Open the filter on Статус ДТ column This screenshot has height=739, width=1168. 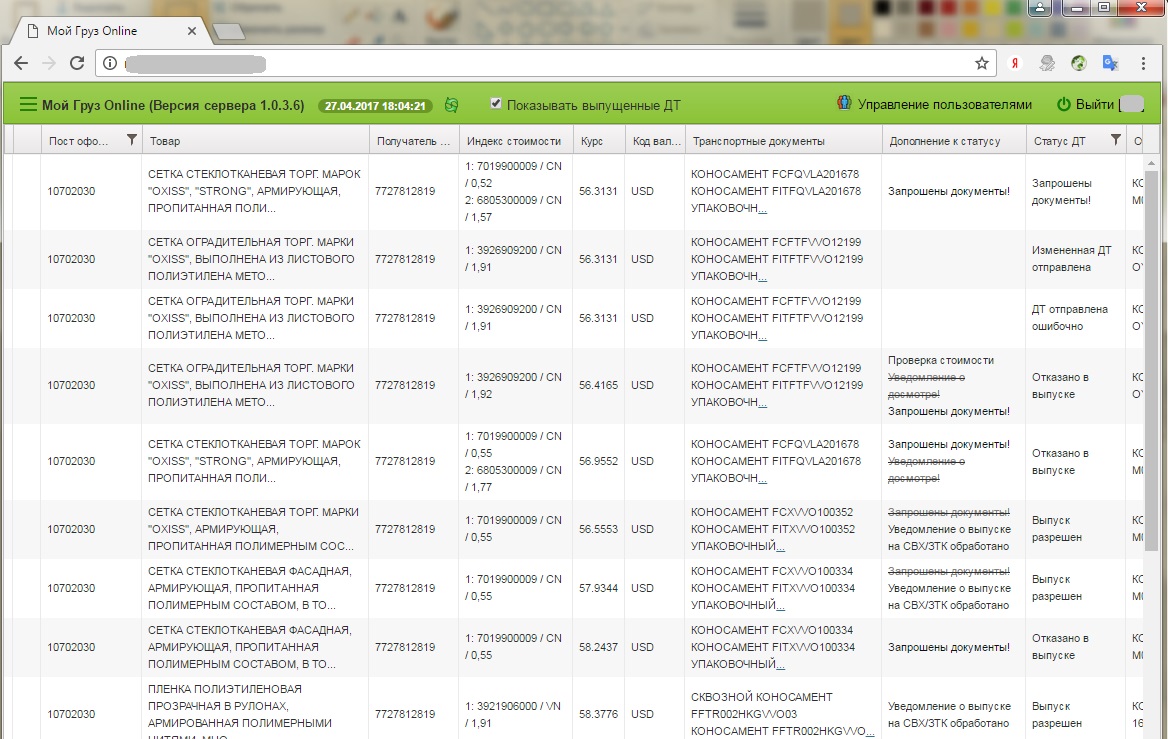pyautogui.click(x=1116, y=141)
